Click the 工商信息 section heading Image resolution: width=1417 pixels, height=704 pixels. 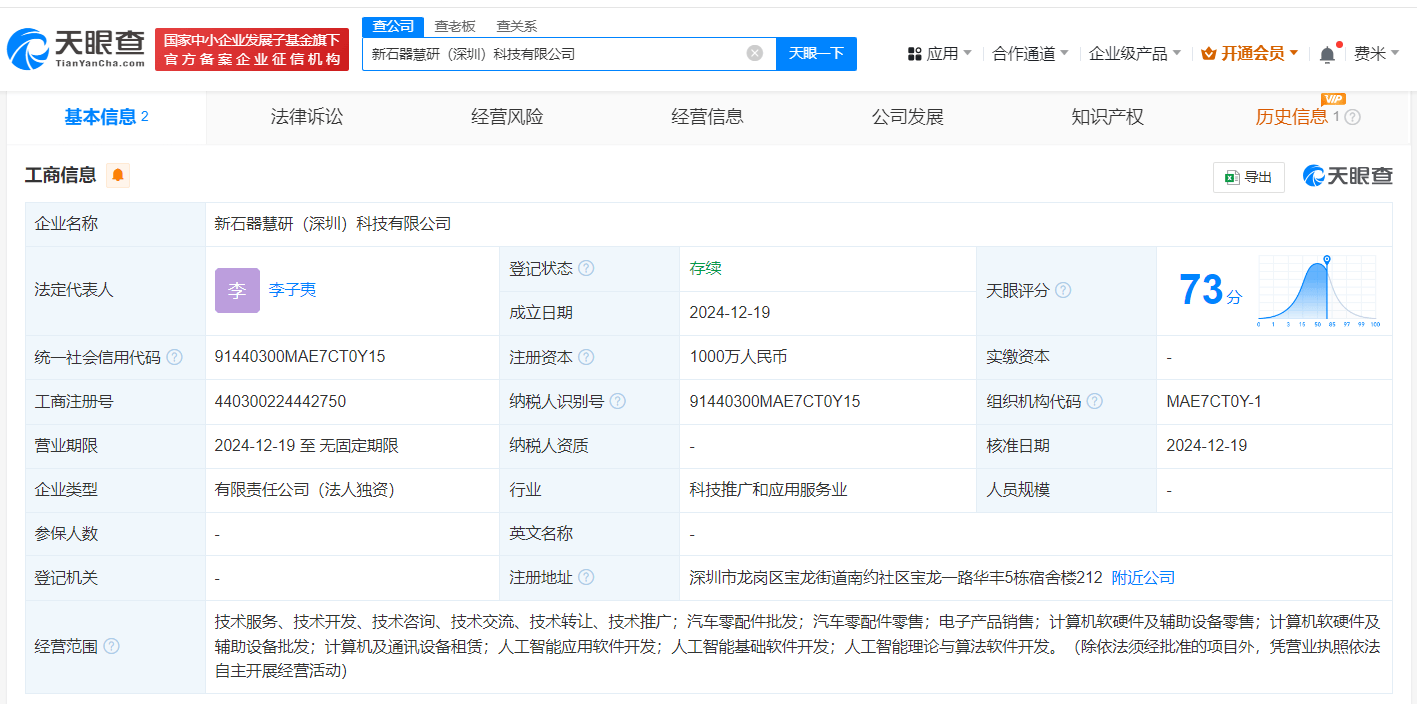click(60, 176)
